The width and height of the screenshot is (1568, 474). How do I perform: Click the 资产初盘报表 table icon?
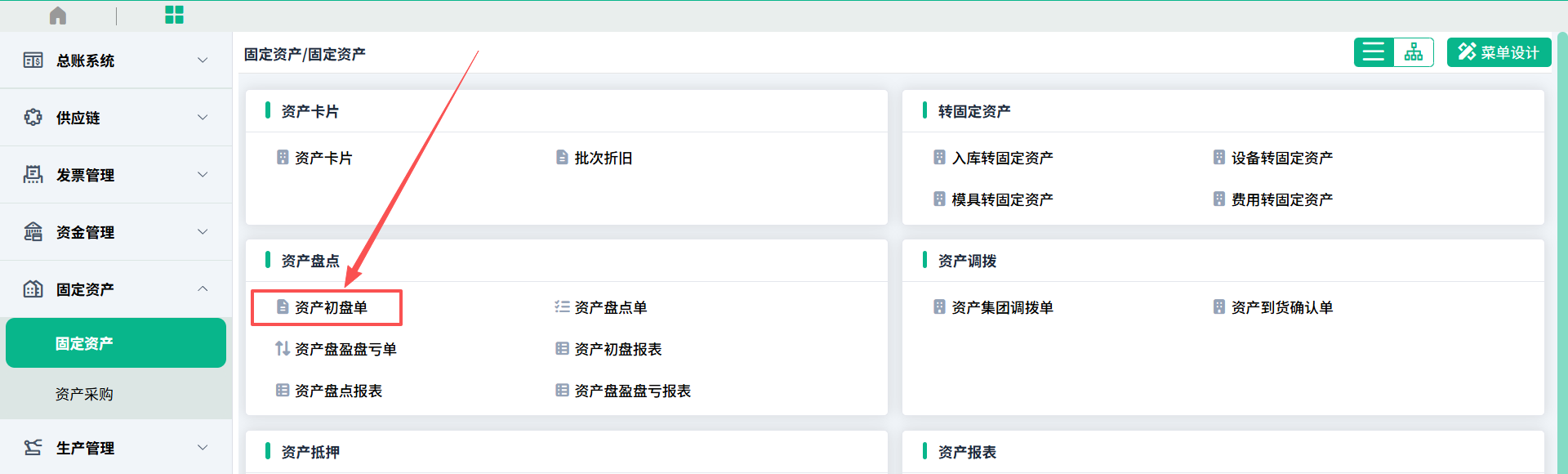tap(562, 348)
